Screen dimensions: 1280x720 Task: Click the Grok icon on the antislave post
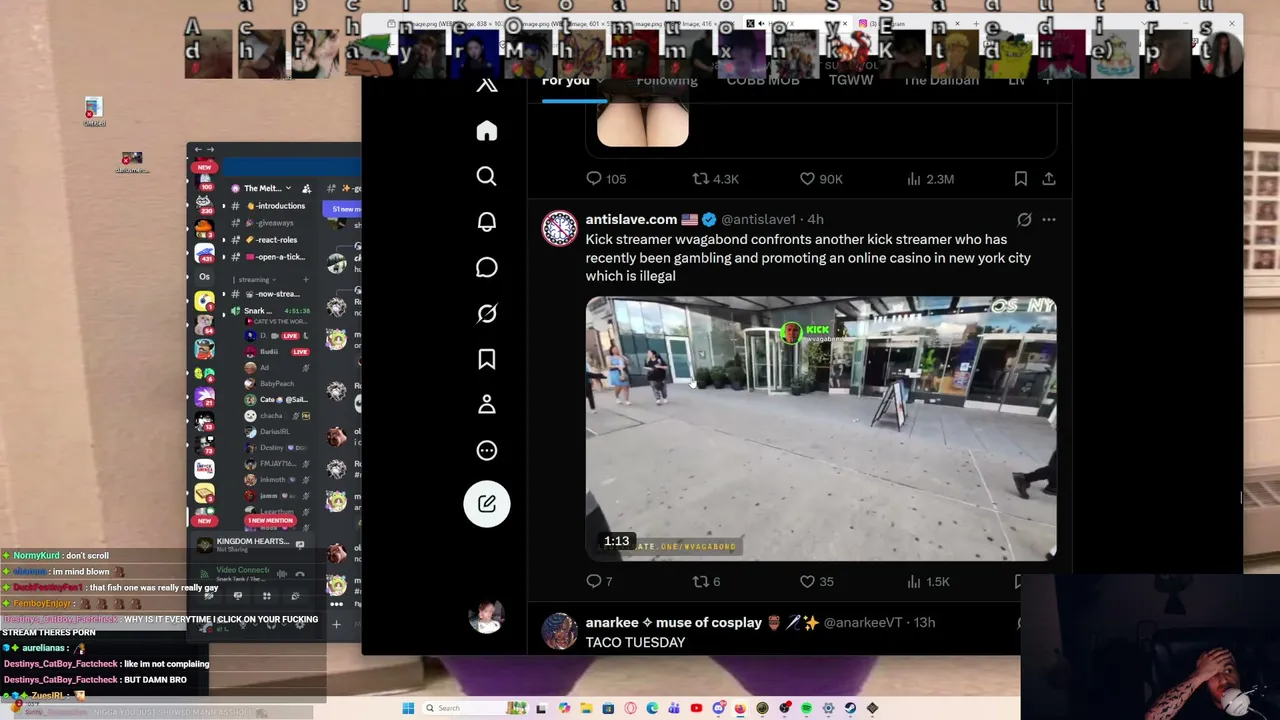click(x=1024, y=219)
